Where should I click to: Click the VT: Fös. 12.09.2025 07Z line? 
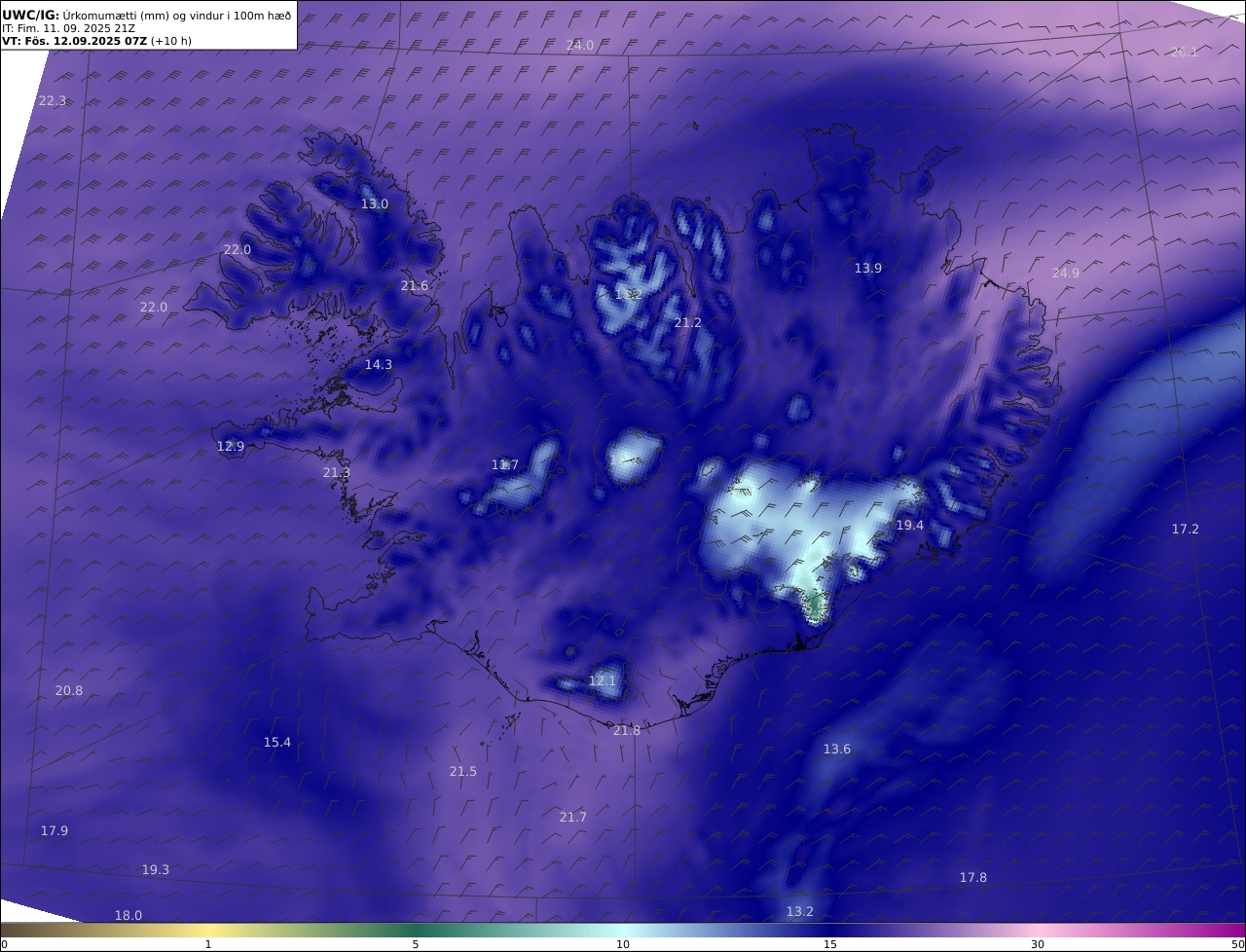pos(96,41)
